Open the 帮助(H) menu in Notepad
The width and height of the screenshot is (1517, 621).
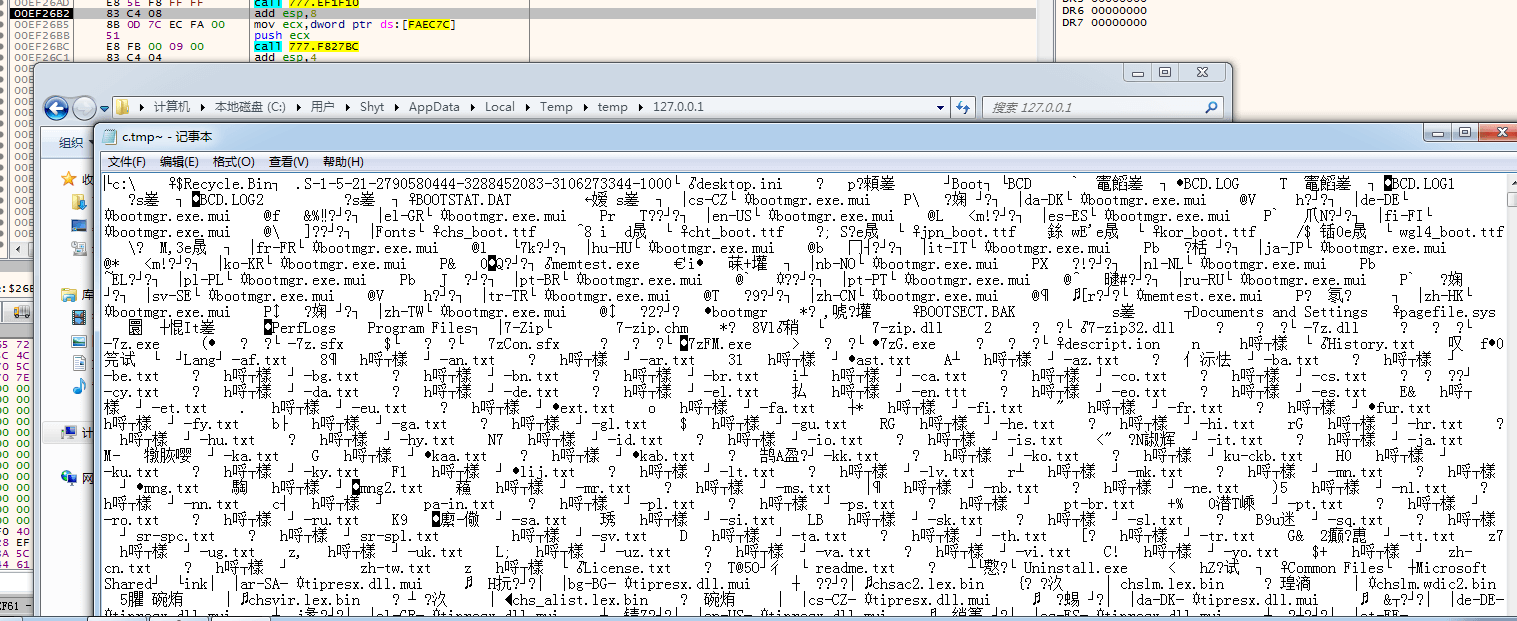coord(343,162)
